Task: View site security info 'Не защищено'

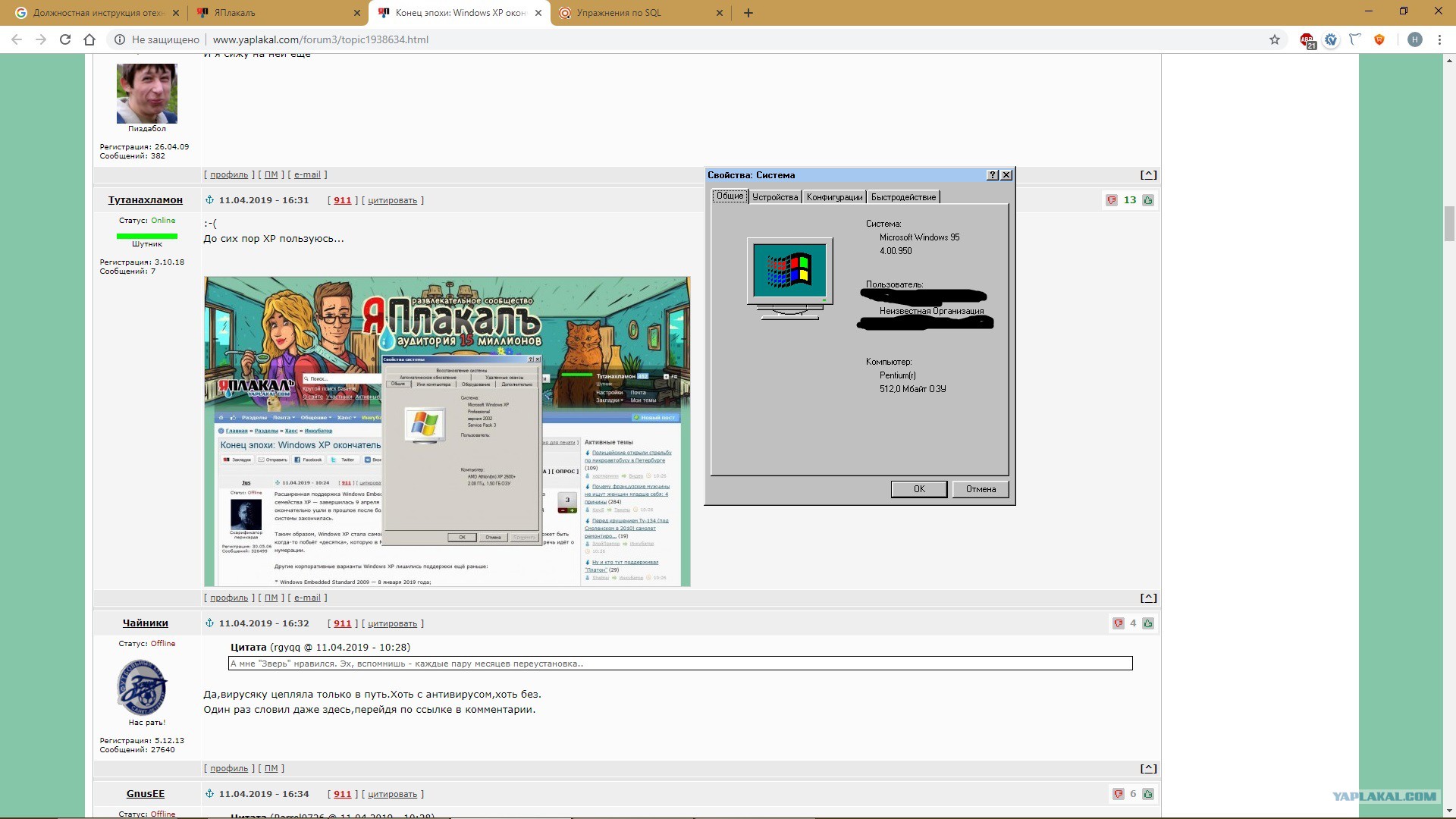Action: [157, 39]
